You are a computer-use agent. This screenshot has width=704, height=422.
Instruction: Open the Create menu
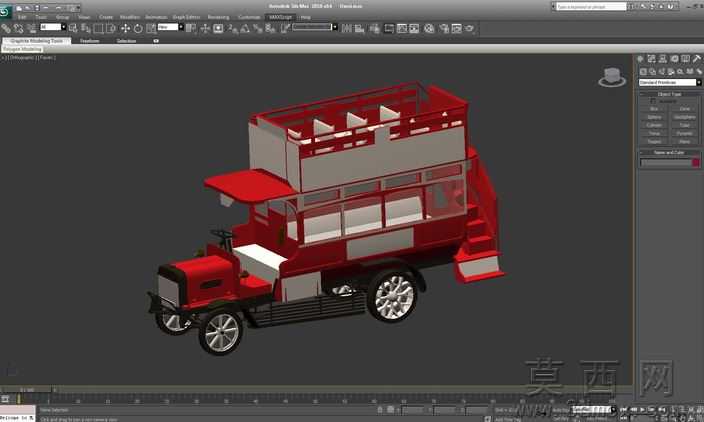(106, 17)
